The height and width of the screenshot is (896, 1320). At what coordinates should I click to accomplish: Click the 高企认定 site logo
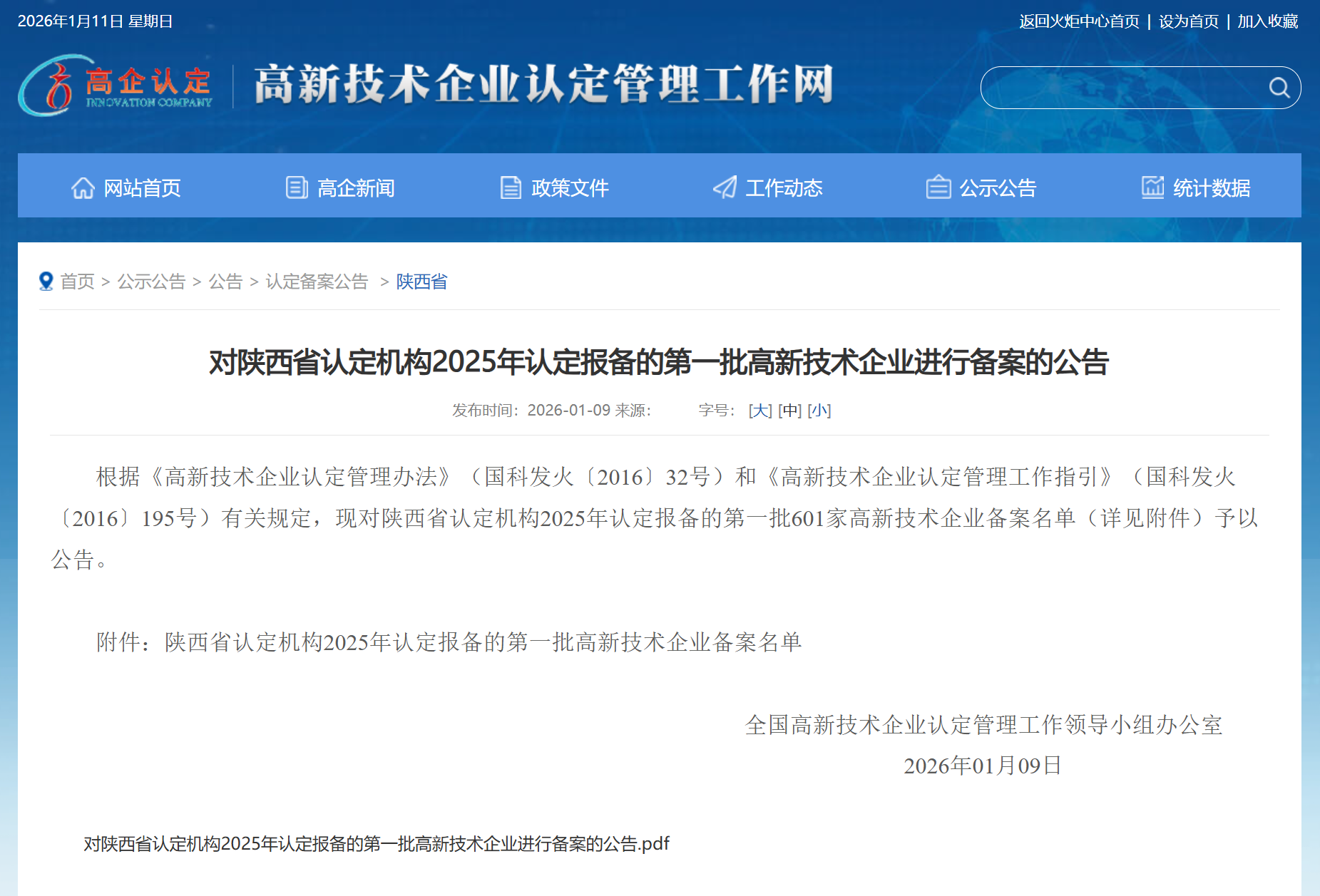coord(116,86)
